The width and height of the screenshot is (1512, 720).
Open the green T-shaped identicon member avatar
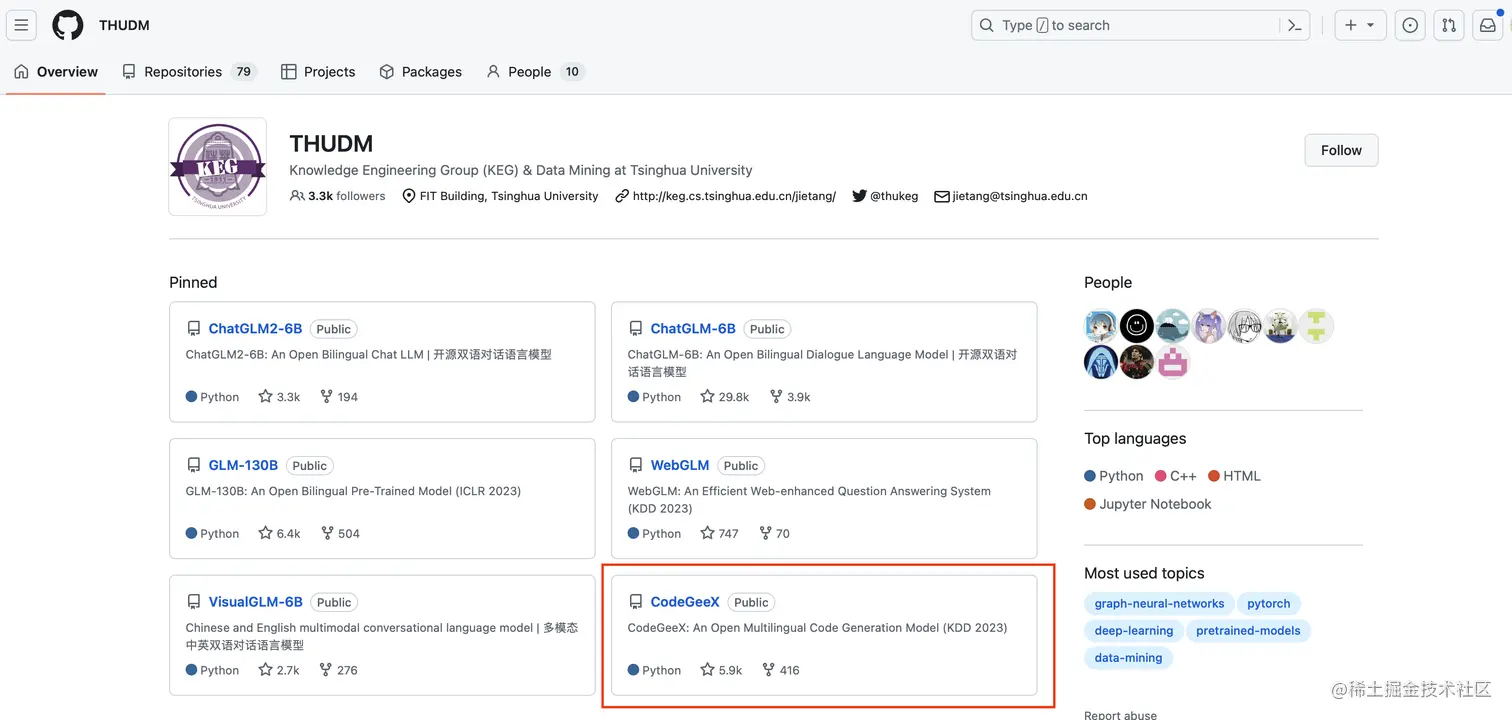1317,326
